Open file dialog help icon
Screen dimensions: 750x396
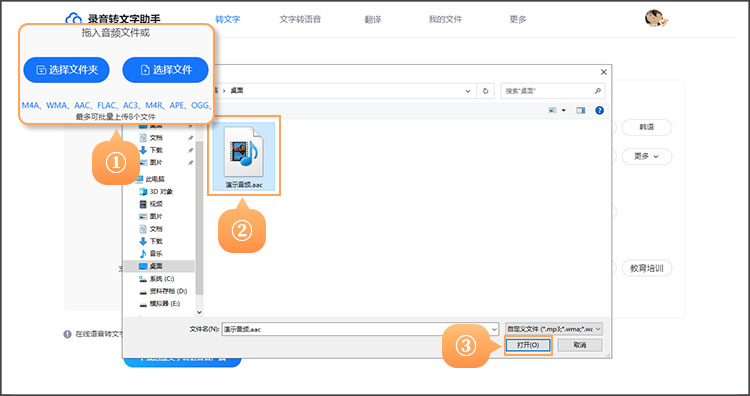(599, 110)
